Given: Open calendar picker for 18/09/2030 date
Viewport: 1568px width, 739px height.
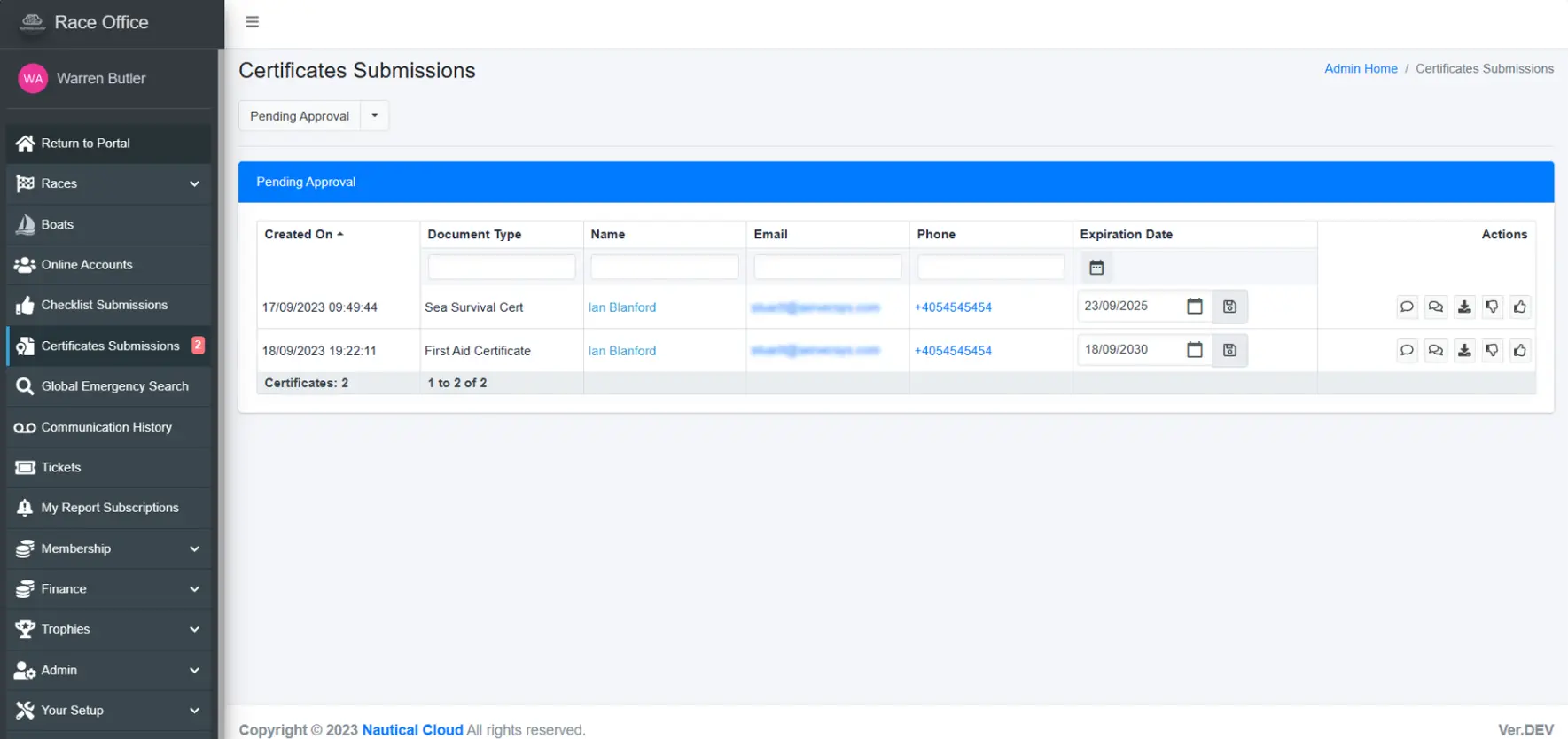Looking at the screenshot, I should (x=1195, y=349).
